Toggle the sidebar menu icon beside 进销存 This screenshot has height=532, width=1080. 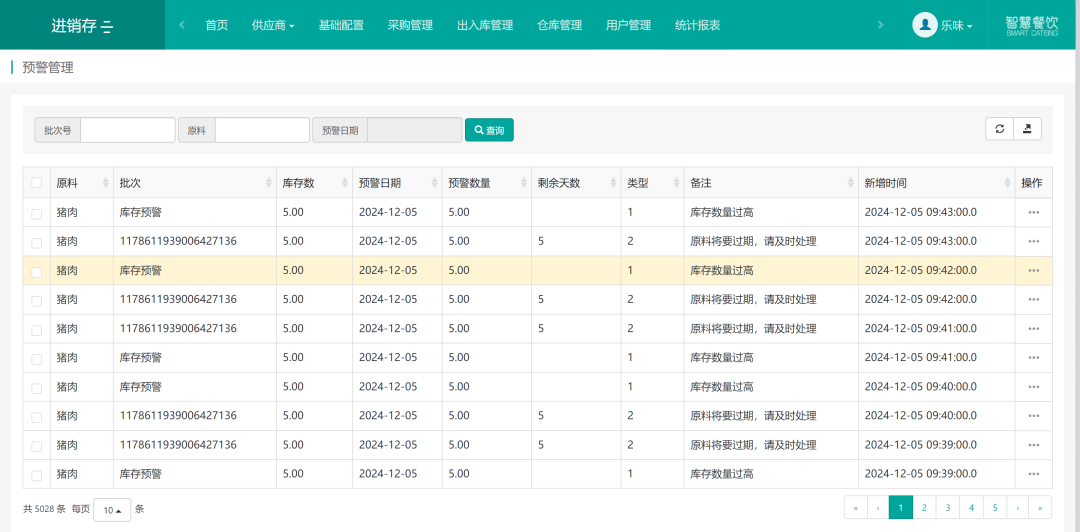(107, 27)
